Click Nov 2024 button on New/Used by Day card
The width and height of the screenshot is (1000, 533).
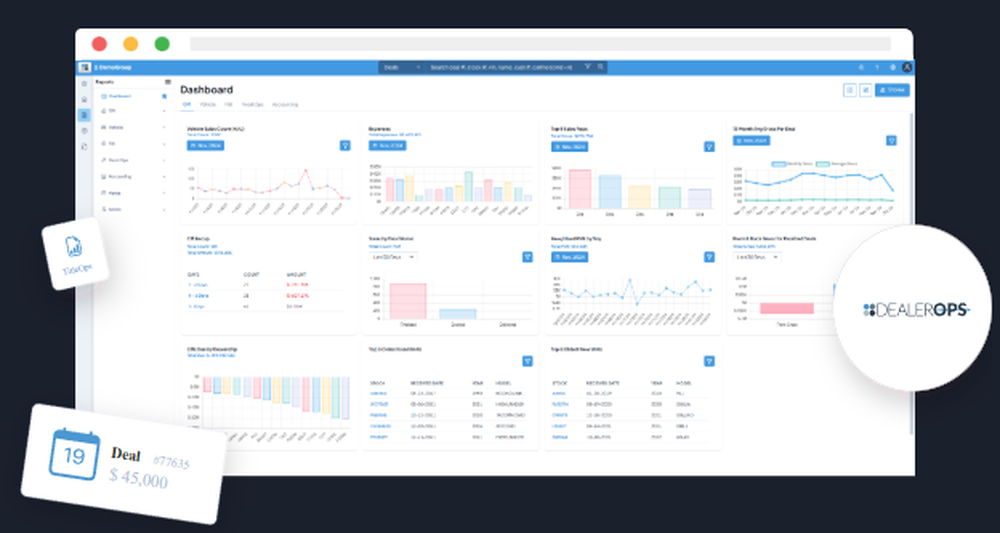click(x=570, y=257)
